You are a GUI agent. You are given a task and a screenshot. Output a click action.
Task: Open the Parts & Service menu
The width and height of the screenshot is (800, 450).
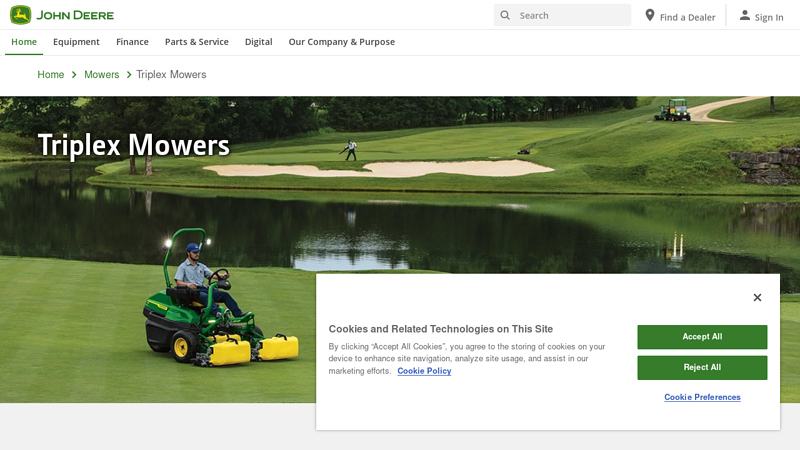pos(196,42)
